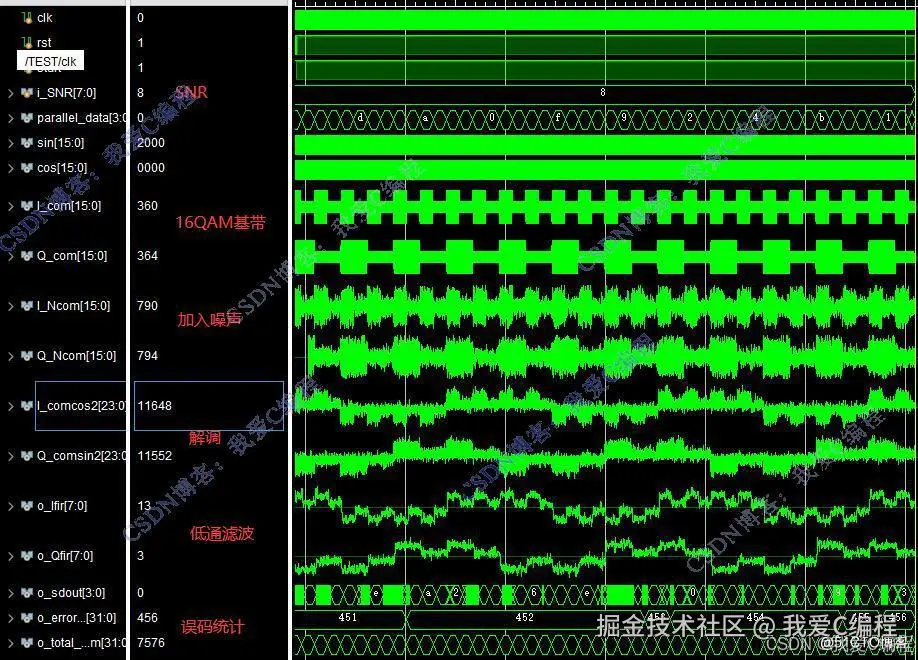Expand the sin[15:0] signal bus
Image resolution: width=918 pixels, height=660 pixels.
pyautogui.click(x=11, y=143)
